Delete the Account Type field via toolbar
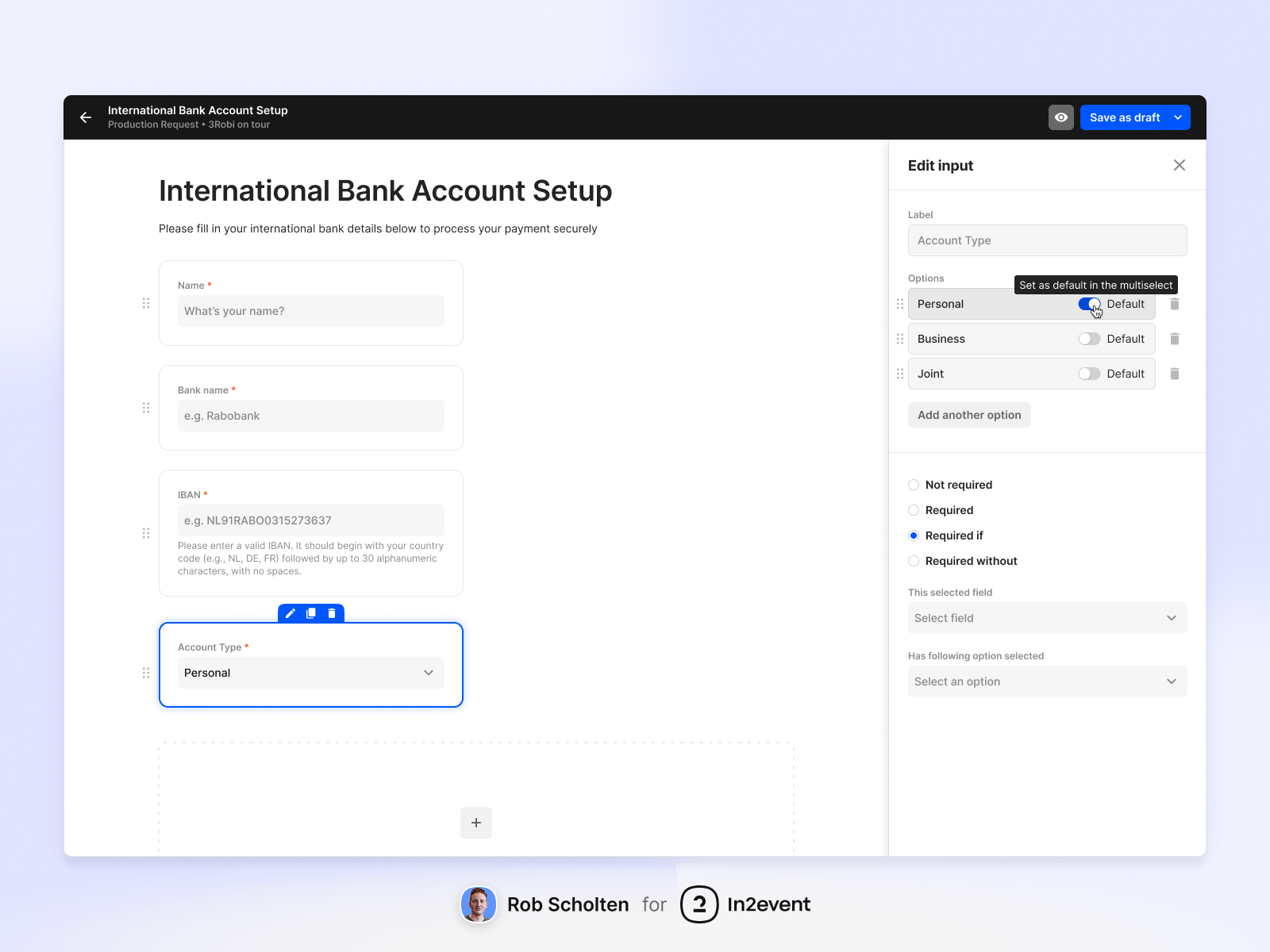 (332, 613)
